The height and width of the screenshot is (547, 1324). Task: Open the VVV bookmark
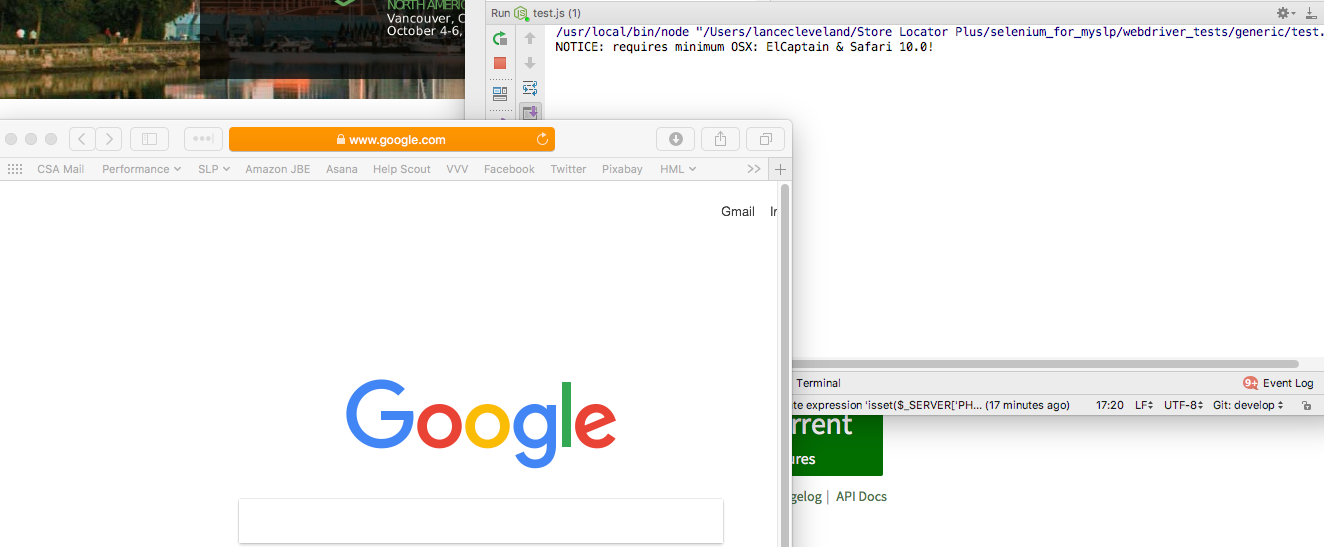click(x=457, y=169)
